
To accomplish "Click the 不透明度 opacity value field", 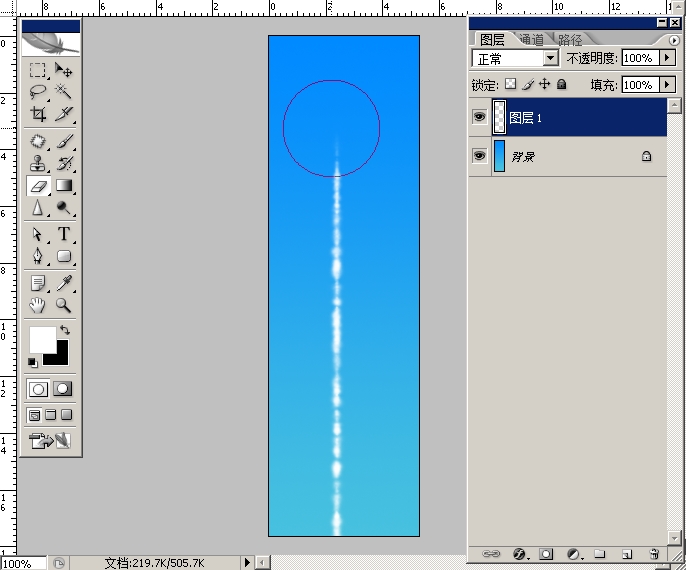I will [x=640, y=58].
